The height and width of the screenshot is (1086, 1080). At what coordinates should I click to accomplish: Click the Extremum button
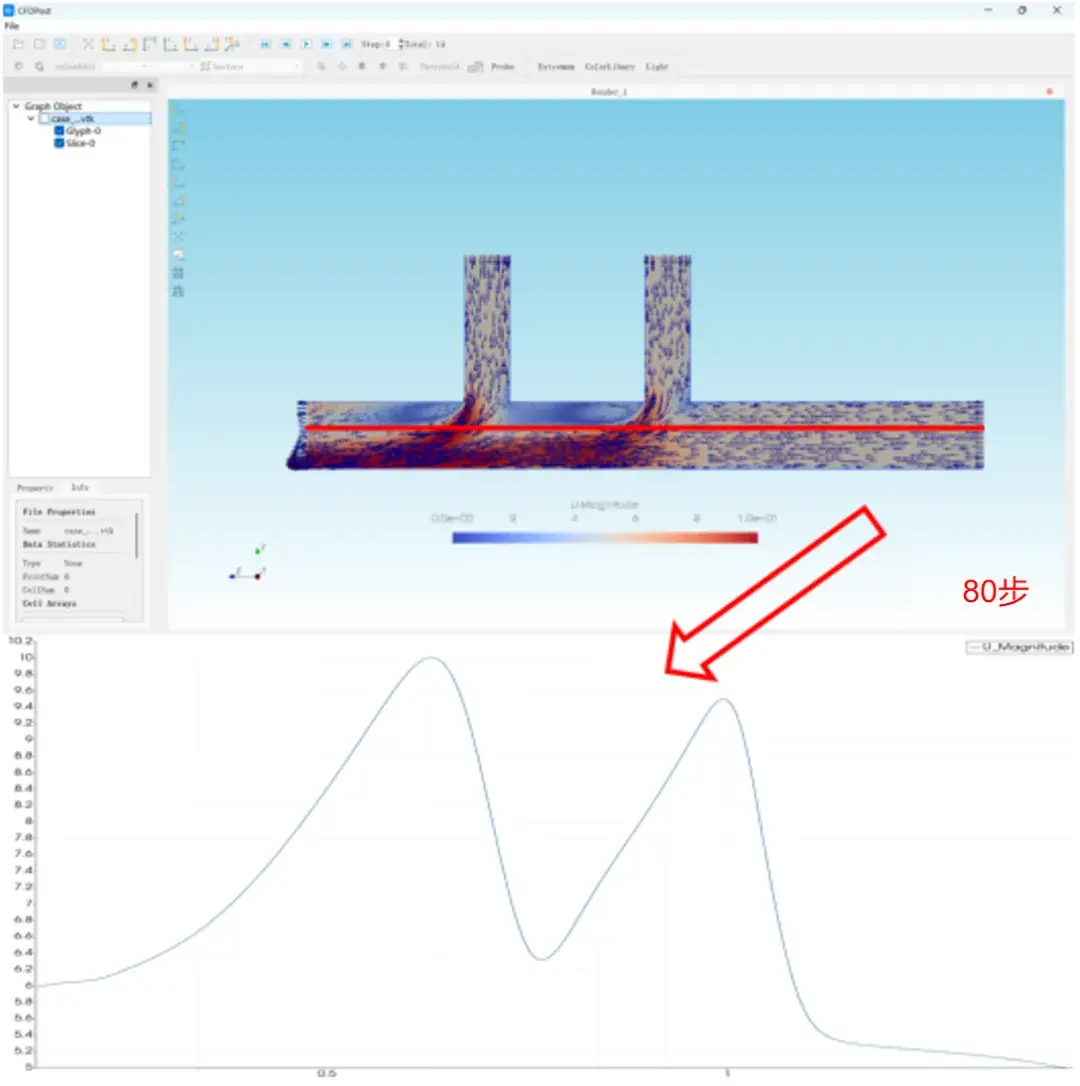[556, 66]
